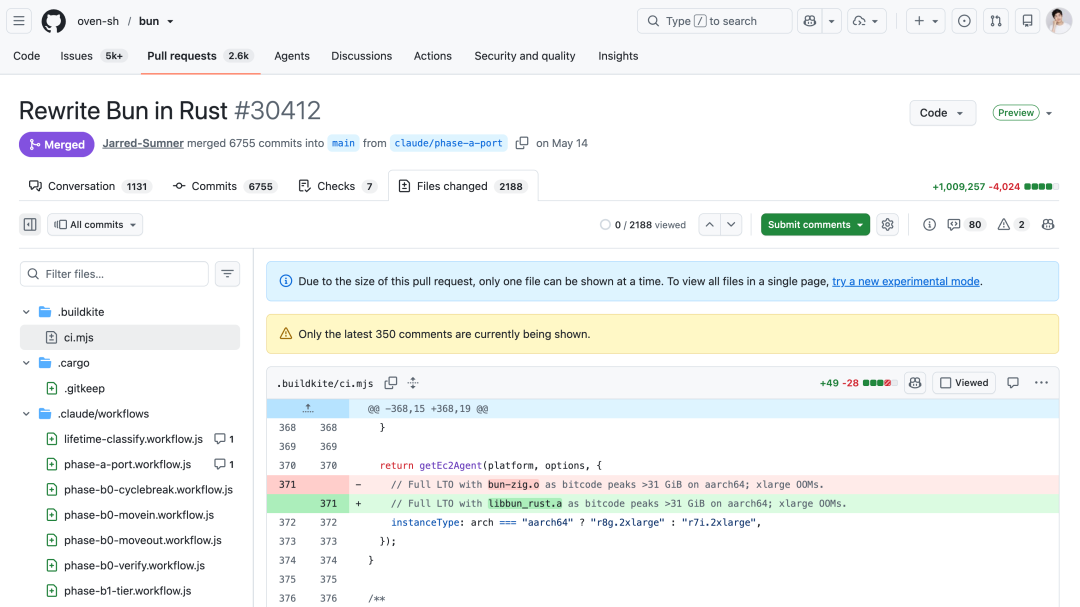Focus the Filter files input field
The height and width of the screenshot is (607, 1080).
[x=114, y=274]
